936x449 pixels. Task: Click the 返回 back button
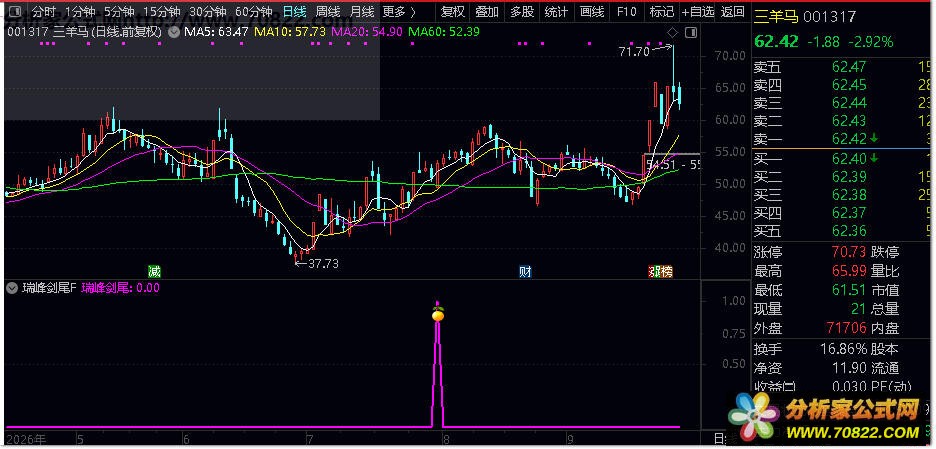[732, 11]
